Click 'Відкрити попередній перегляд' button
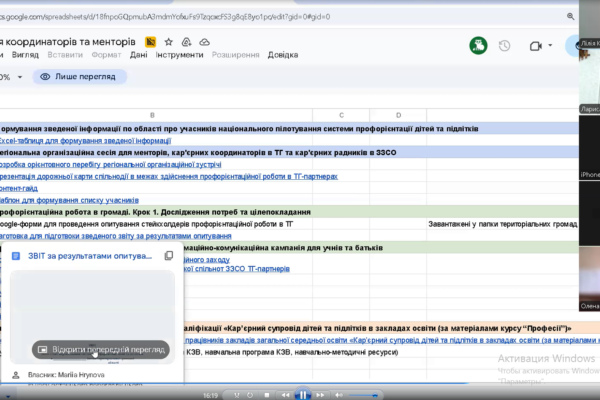600x400 pixels. (97, 350)
